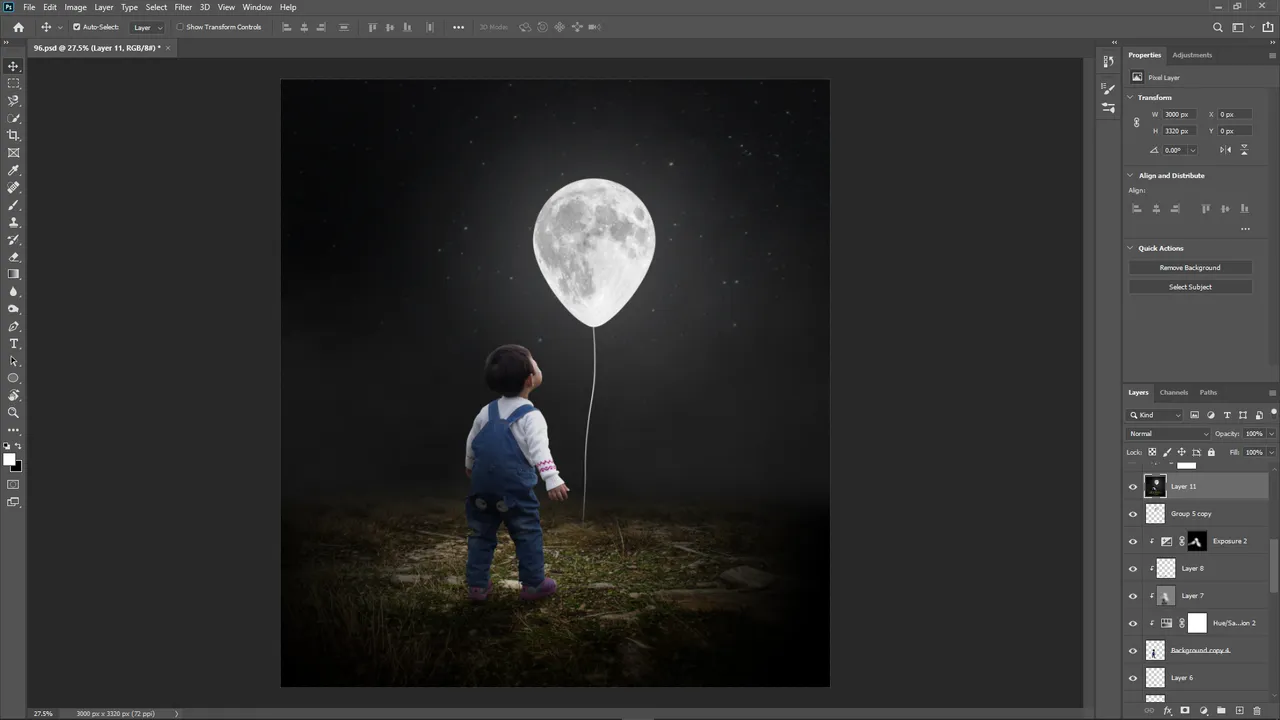Screen dimensions: 1280x720
Task: Select the Path Selection tool
Action: [x=13, y=361]
